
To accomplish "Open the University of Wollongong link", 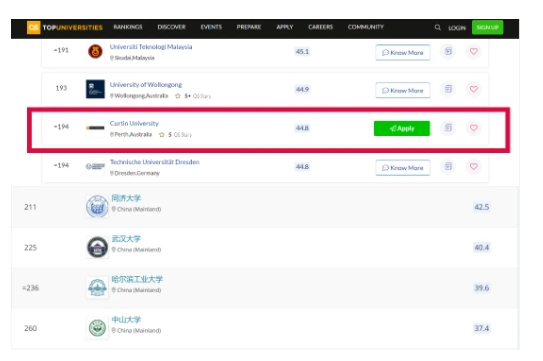I will (146, 85).
